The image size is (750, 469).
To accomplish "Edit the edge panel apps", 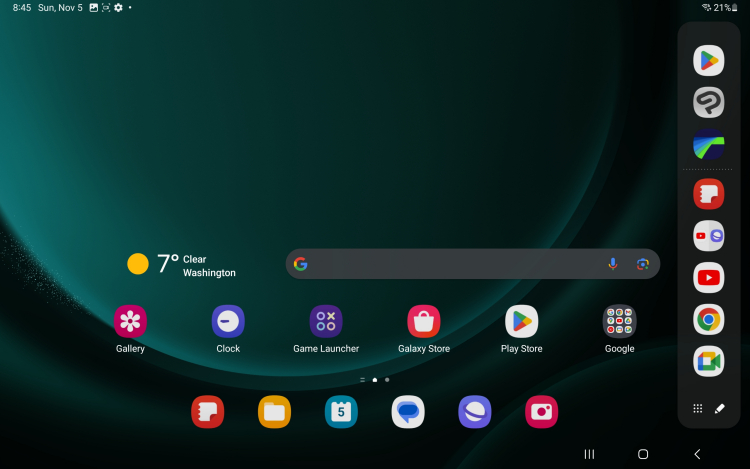I will (719, 408).
